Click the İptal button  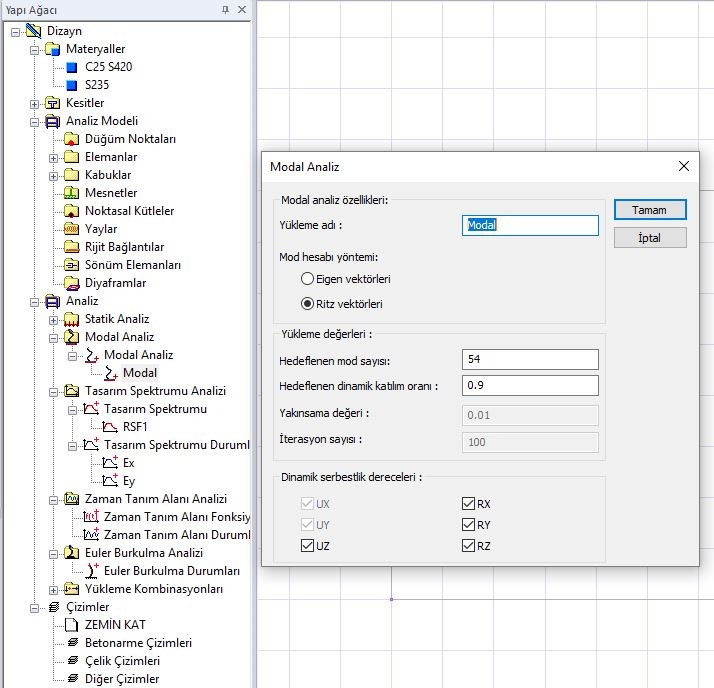(650, 238)
